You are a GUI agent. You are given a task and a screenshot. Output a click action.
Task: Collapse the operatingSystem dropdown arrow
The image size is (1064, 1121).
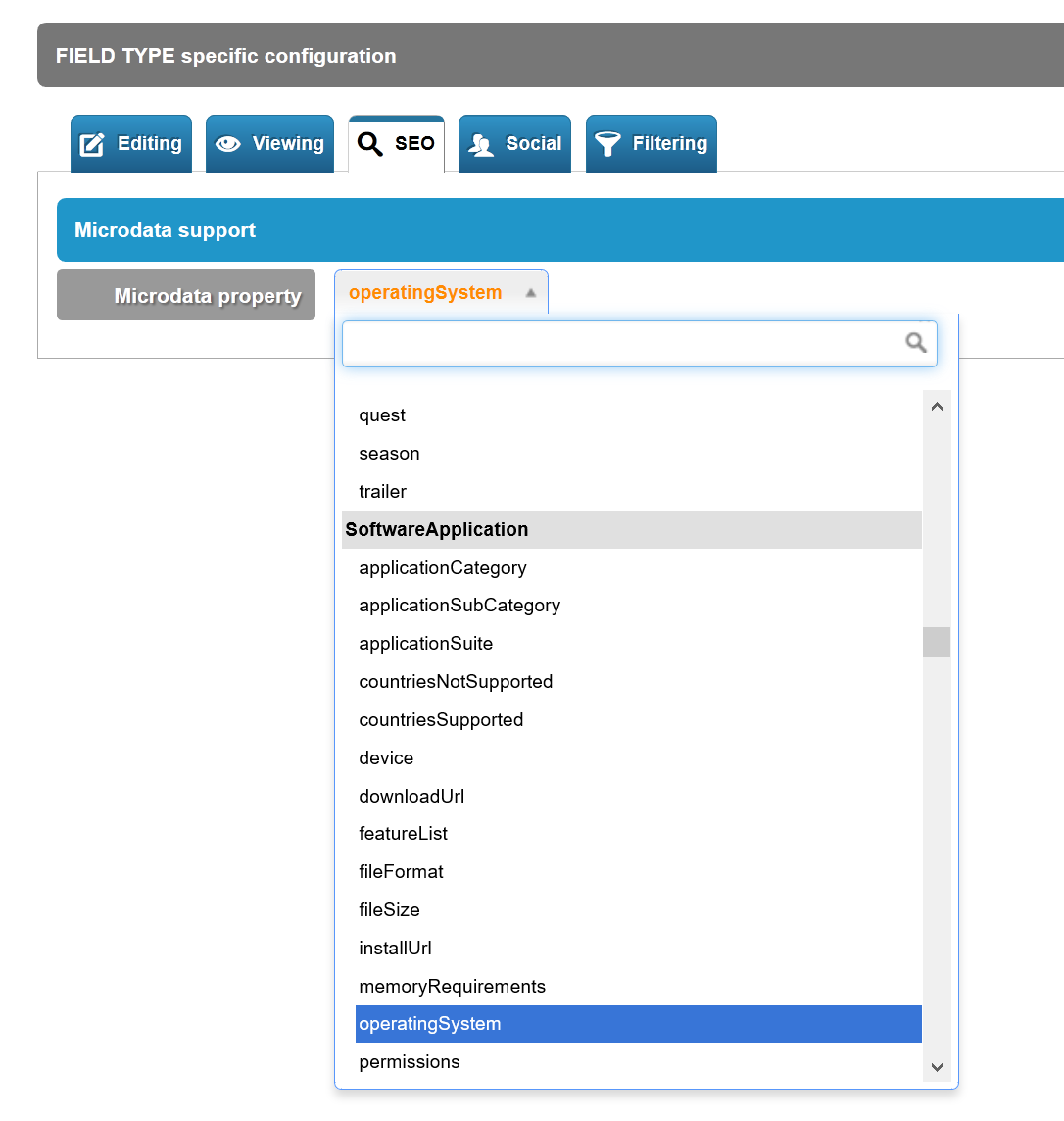[x=530, y=292]
